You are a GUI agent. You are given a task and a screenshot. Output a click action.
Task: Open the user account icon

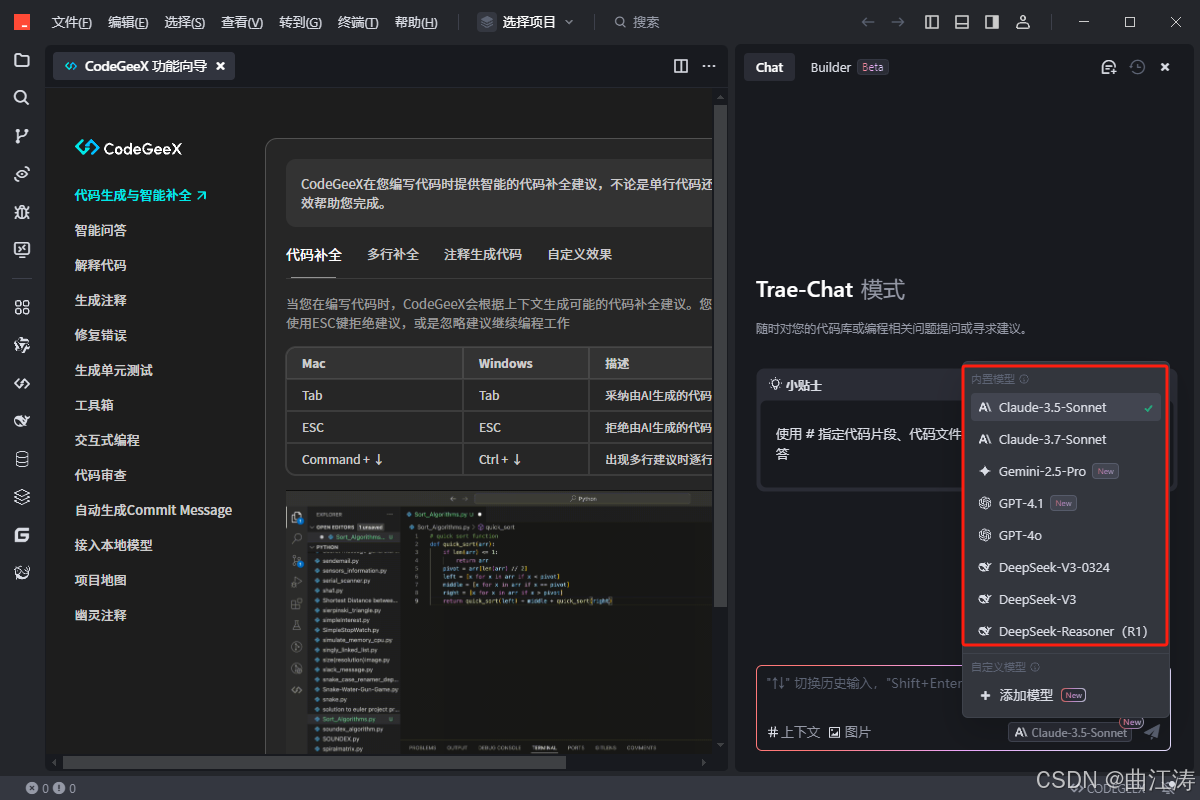1022,22
